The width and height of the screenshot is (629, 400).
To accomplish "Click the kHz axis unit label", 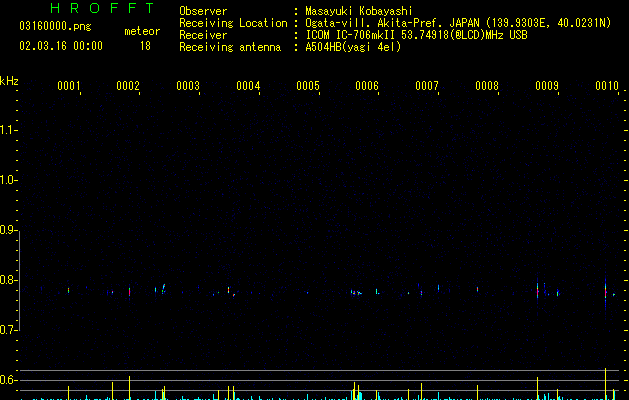I will (x=9, y=81).
